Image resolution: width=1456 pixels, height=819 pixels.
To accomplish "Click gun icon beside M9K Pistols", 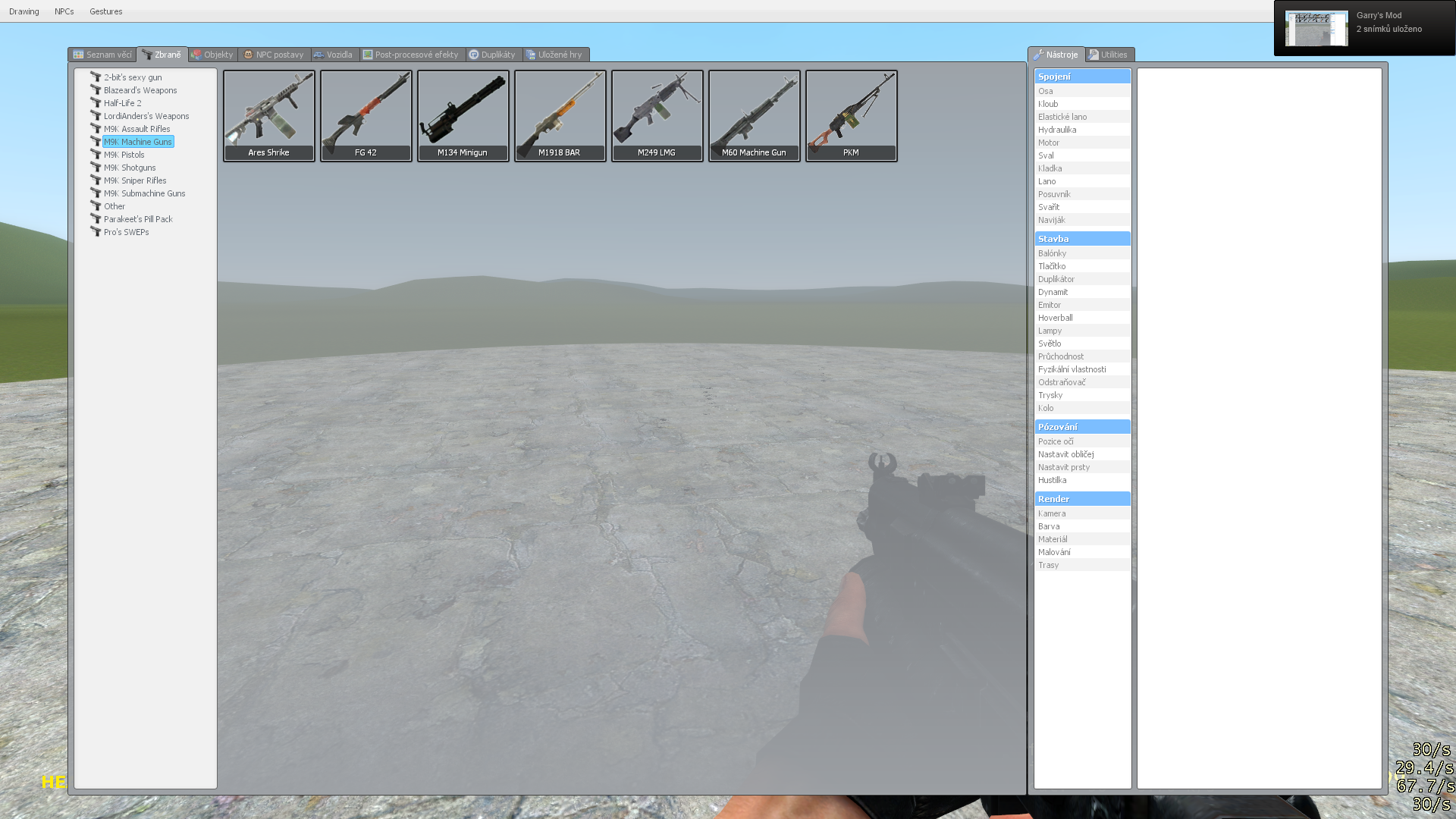I will [x=96, y=155].
